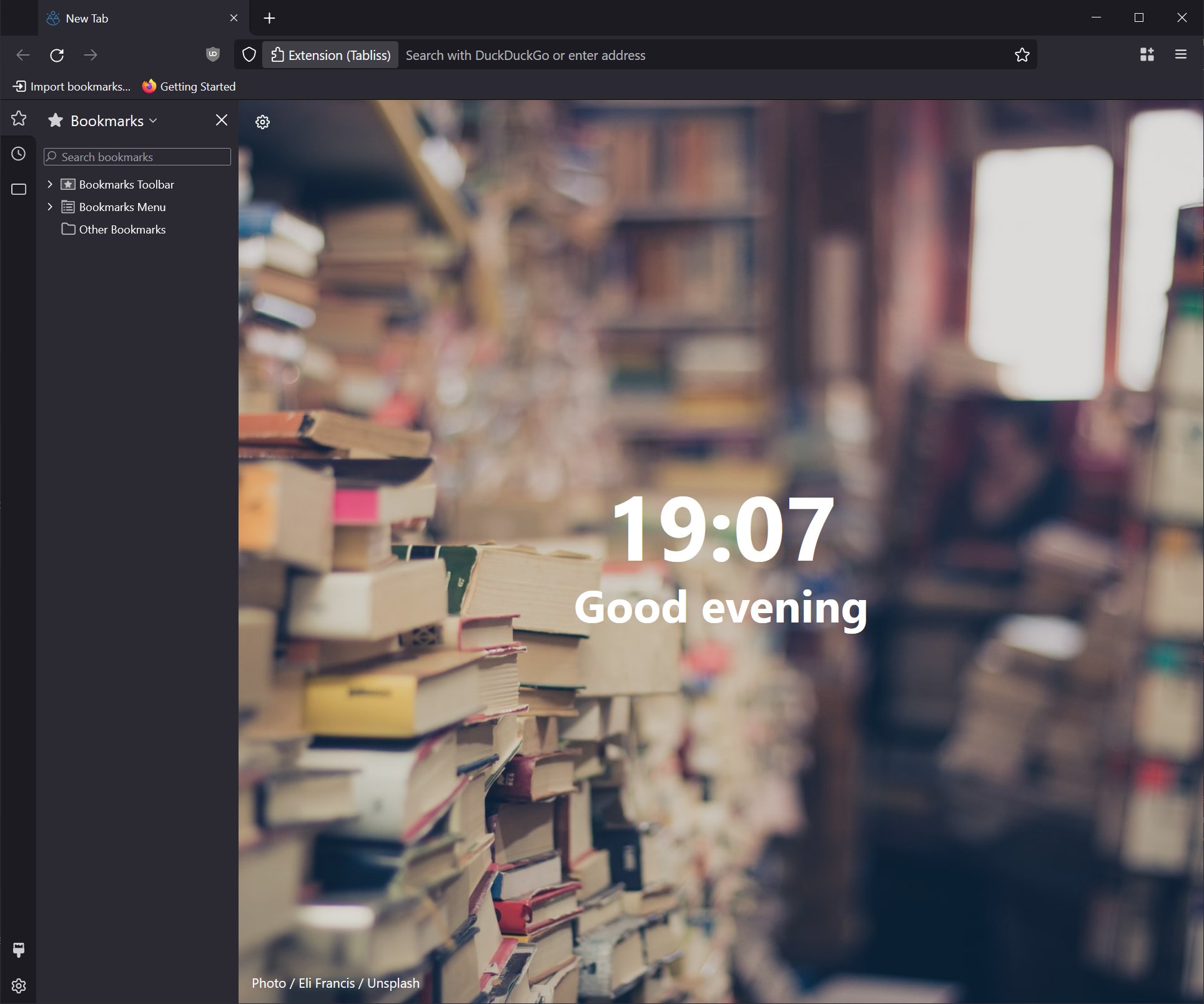The width and height of the screenshot is (1204, 1004).
Task: Open the history sidebar clock icon
Action: point(19,154)
